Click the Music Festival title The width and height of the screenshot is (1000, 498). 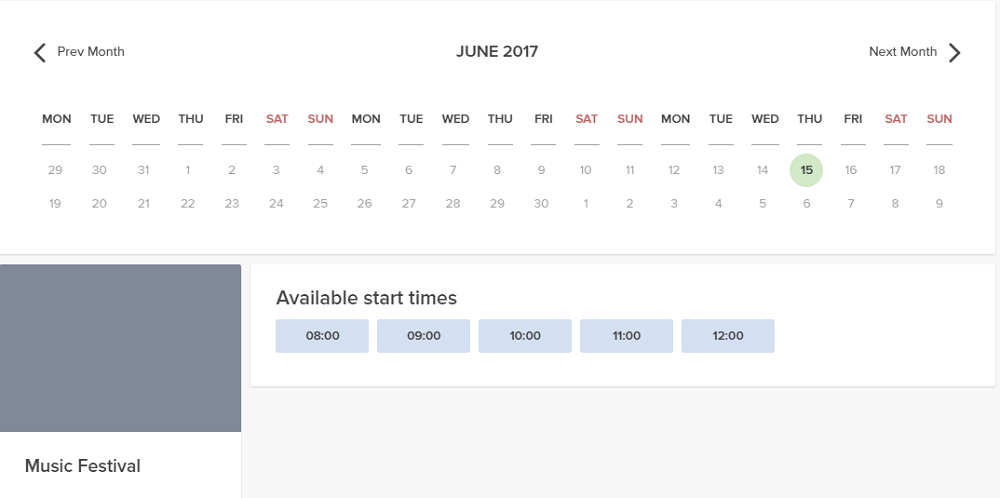pyautogui.click(x=82, y=466)
